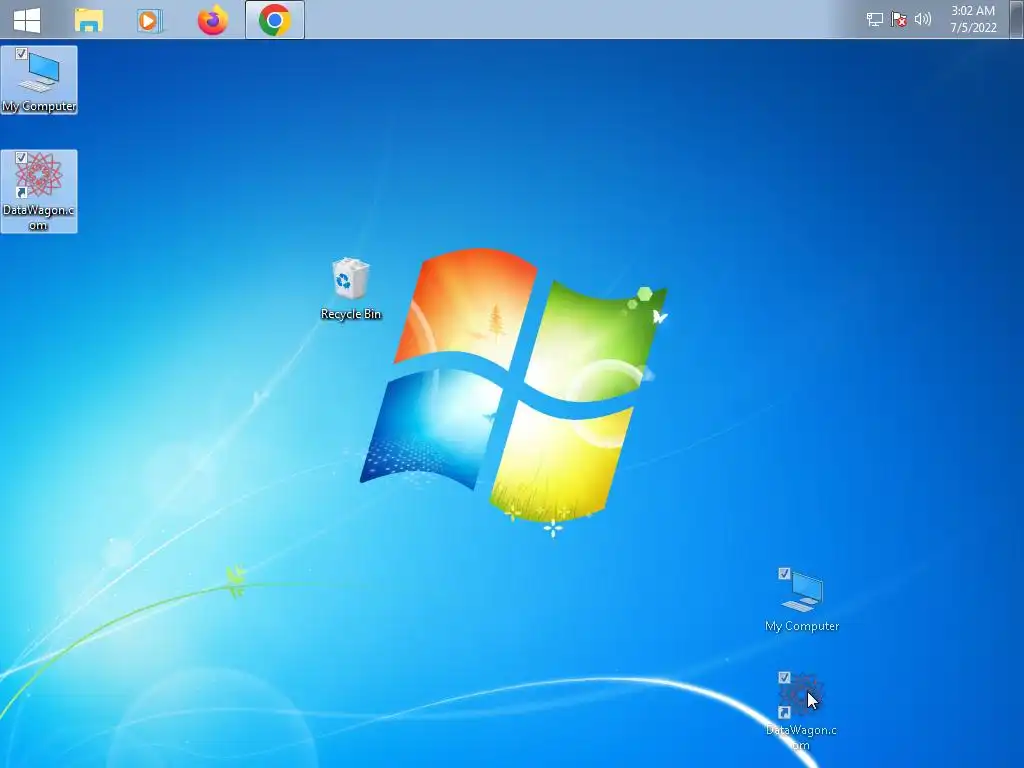Open the 3:02 AM clock and date

coord(973,19)
